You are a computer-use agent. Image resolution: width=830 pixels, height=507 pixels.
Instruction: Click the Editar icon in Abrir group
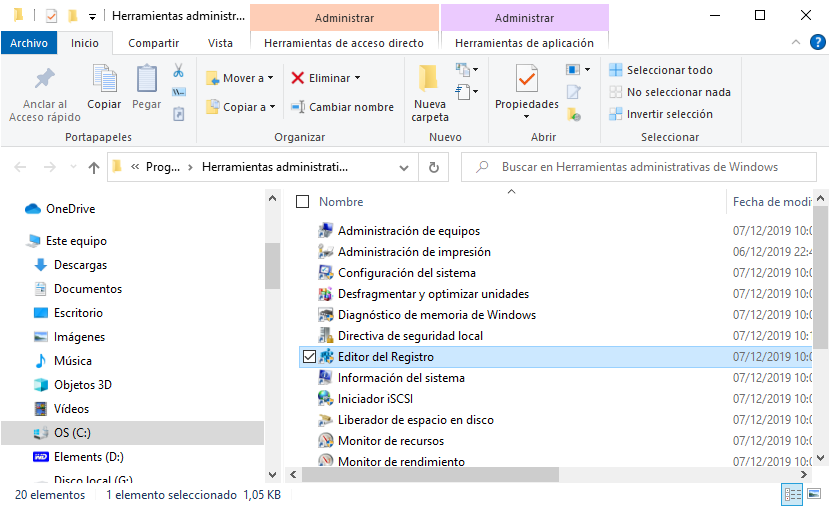[x=574, y=92]
